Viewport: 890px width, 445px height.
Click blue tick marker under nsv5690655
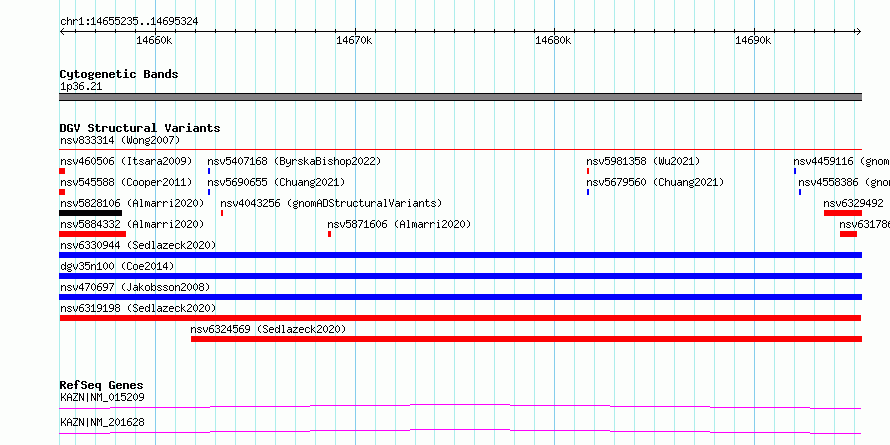(209, 192)
